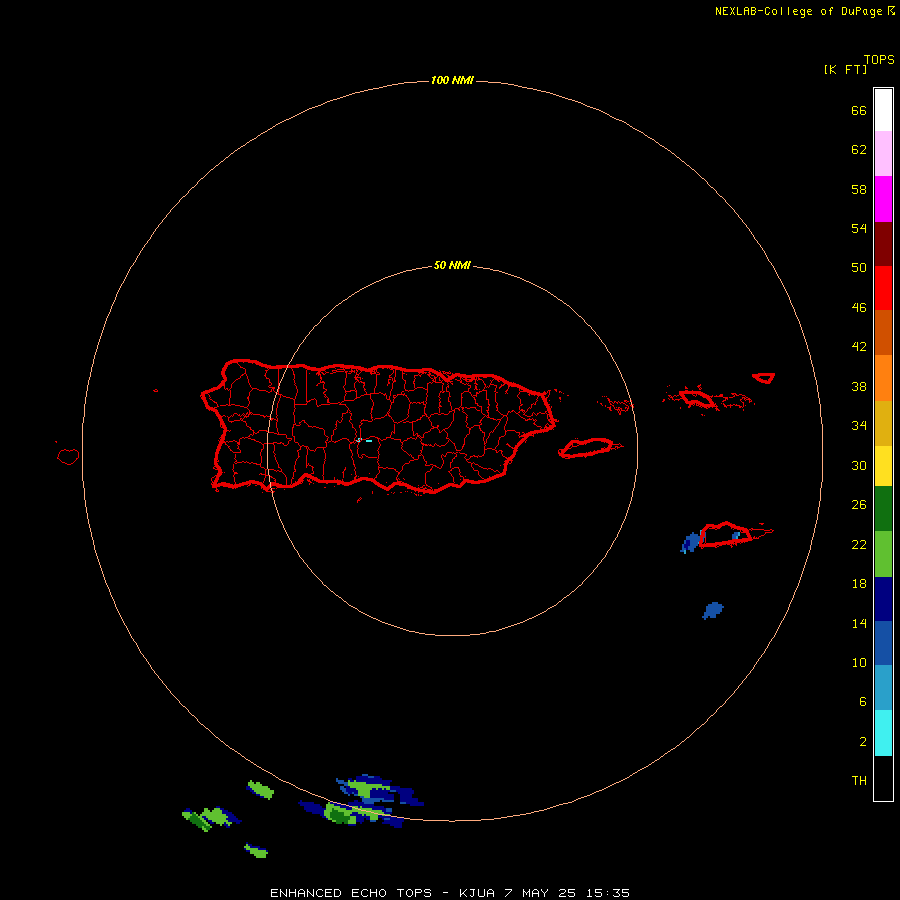Click legend value 34
The height and width of the screenshot is (900, 900).
coord(859,426)
